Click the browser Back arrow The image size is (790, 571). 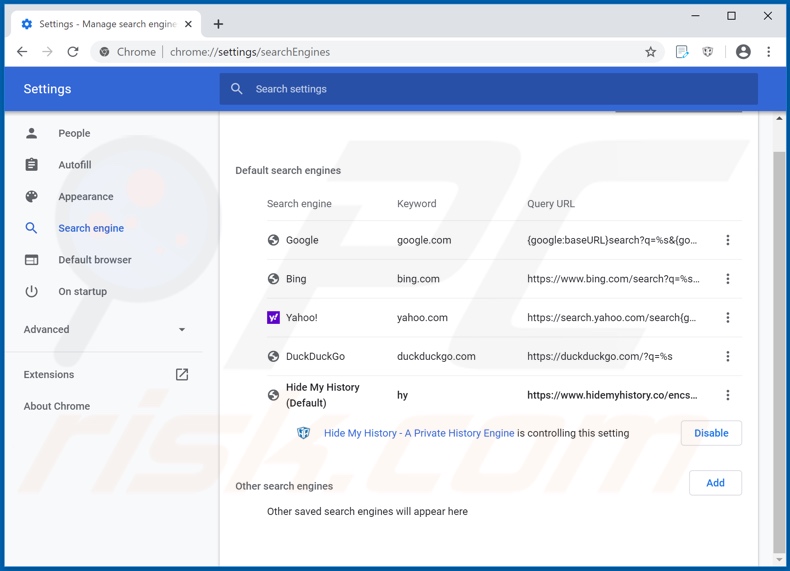click(22, 52)
